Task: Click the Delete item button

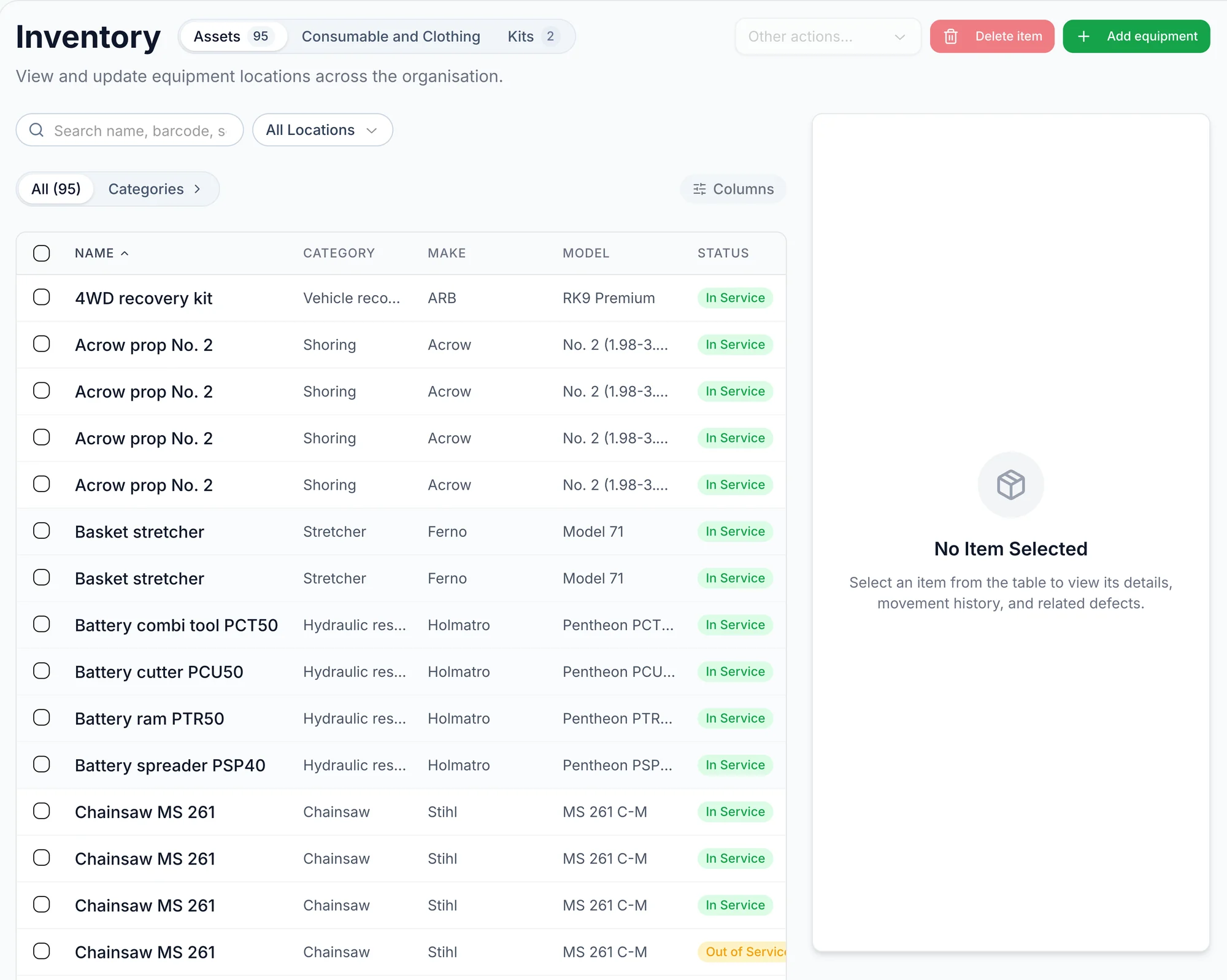Action: click(x=992, y=37)
